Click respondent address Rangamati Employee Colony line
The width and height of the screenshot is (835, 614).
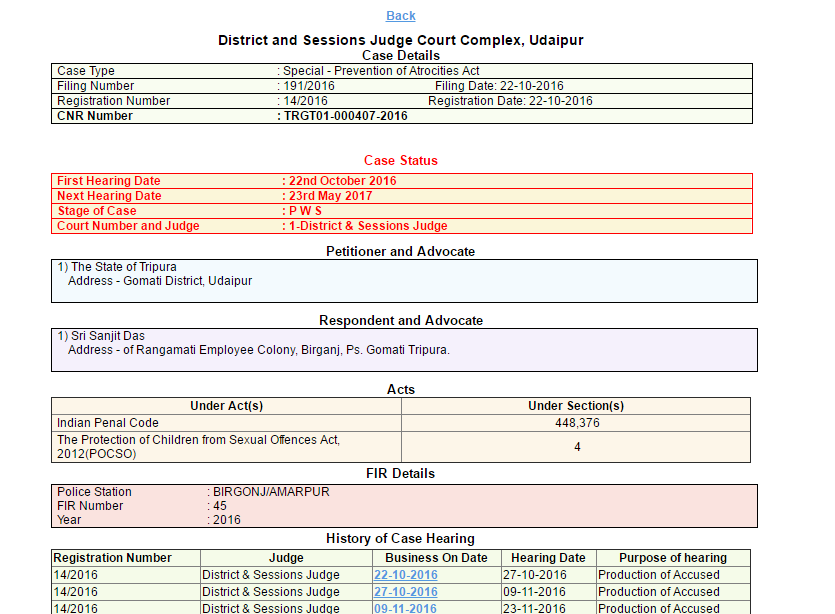[259, 350]
